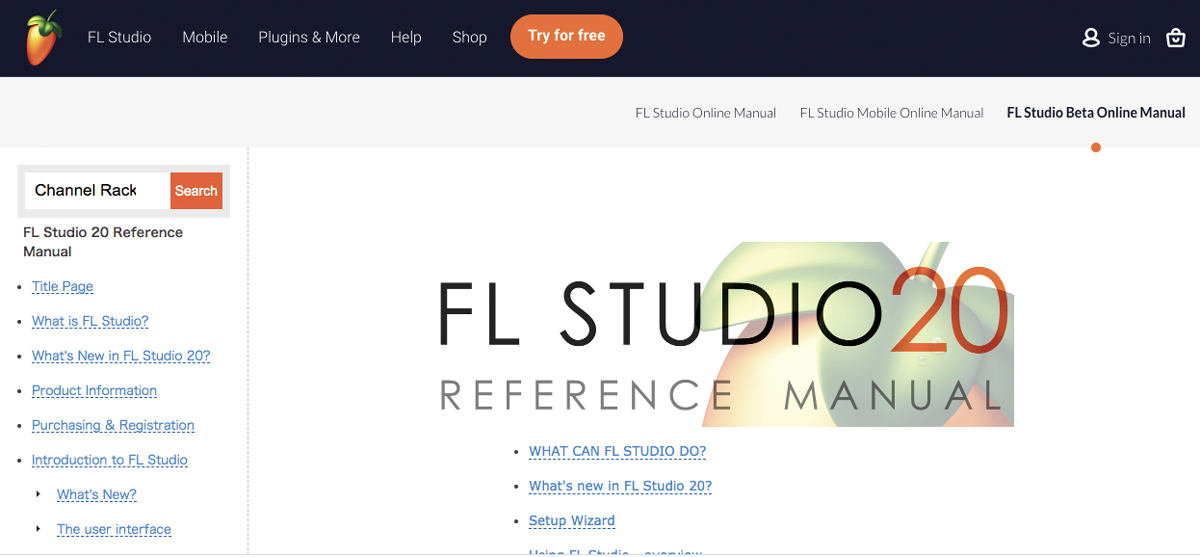This screenshot has width=1200, height=557.
Task: Click the orange Search button
Action: pyautogui.click(x=196, y=191)
